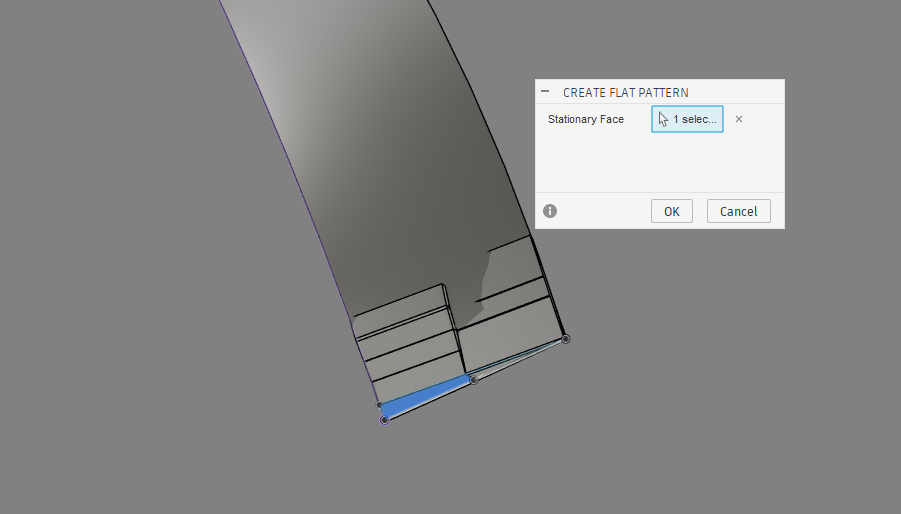Pick the bottom-most vertex point of model
The image size is (901, 514).
pos(384,420)
